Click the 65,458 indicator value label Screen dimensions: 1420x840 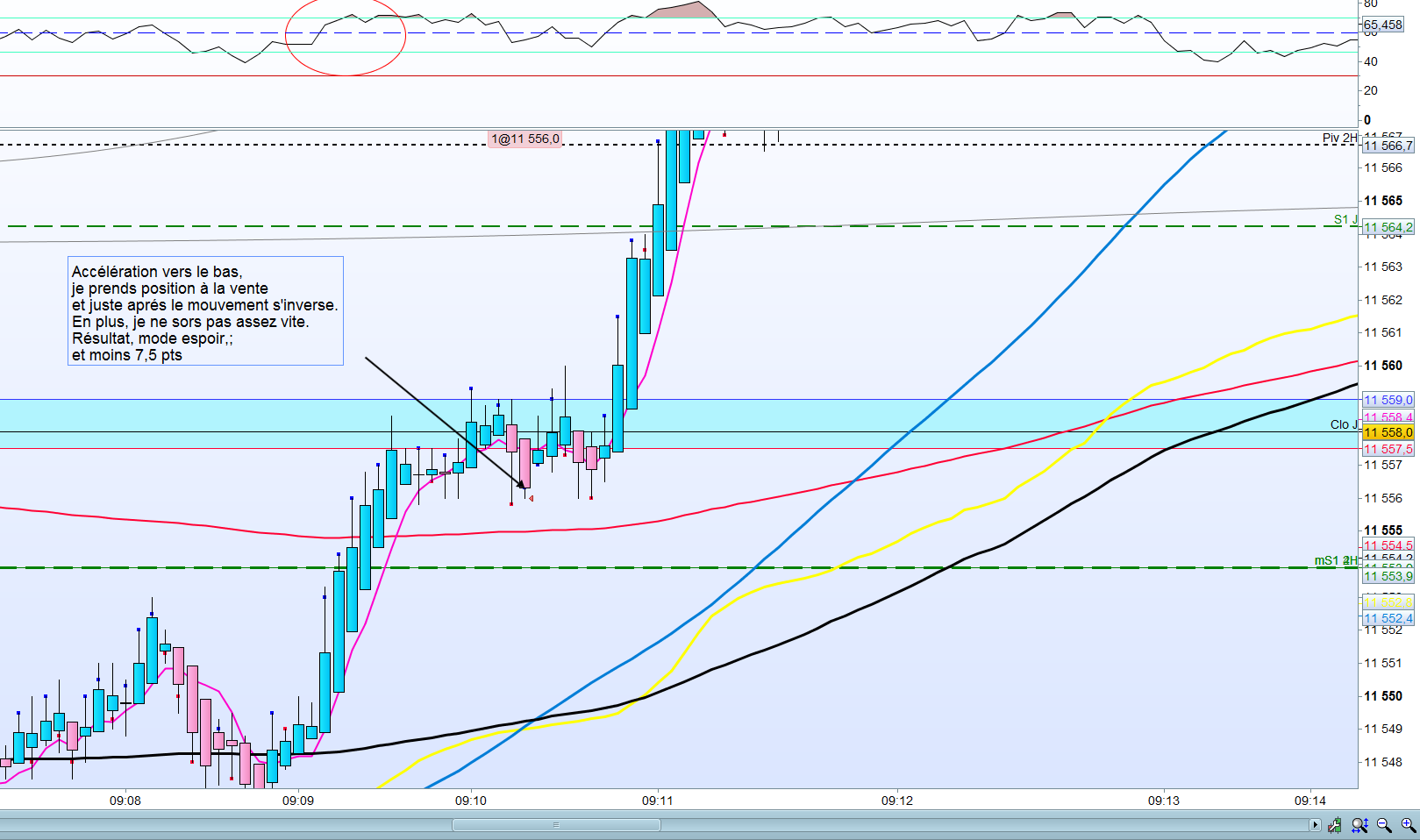tap(1383, 25)
